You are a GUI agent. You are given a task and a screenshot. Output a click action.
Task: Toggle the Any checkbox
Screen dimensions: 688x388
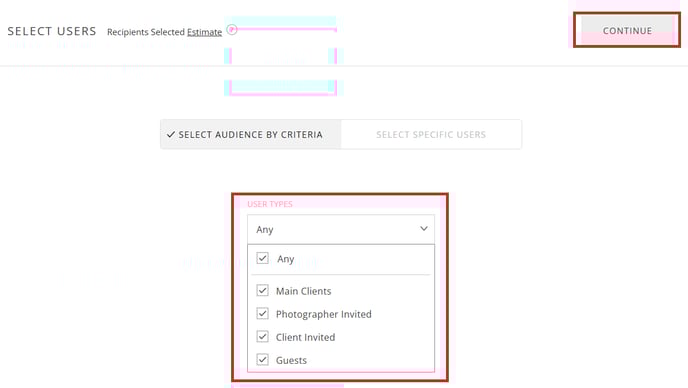262,258
